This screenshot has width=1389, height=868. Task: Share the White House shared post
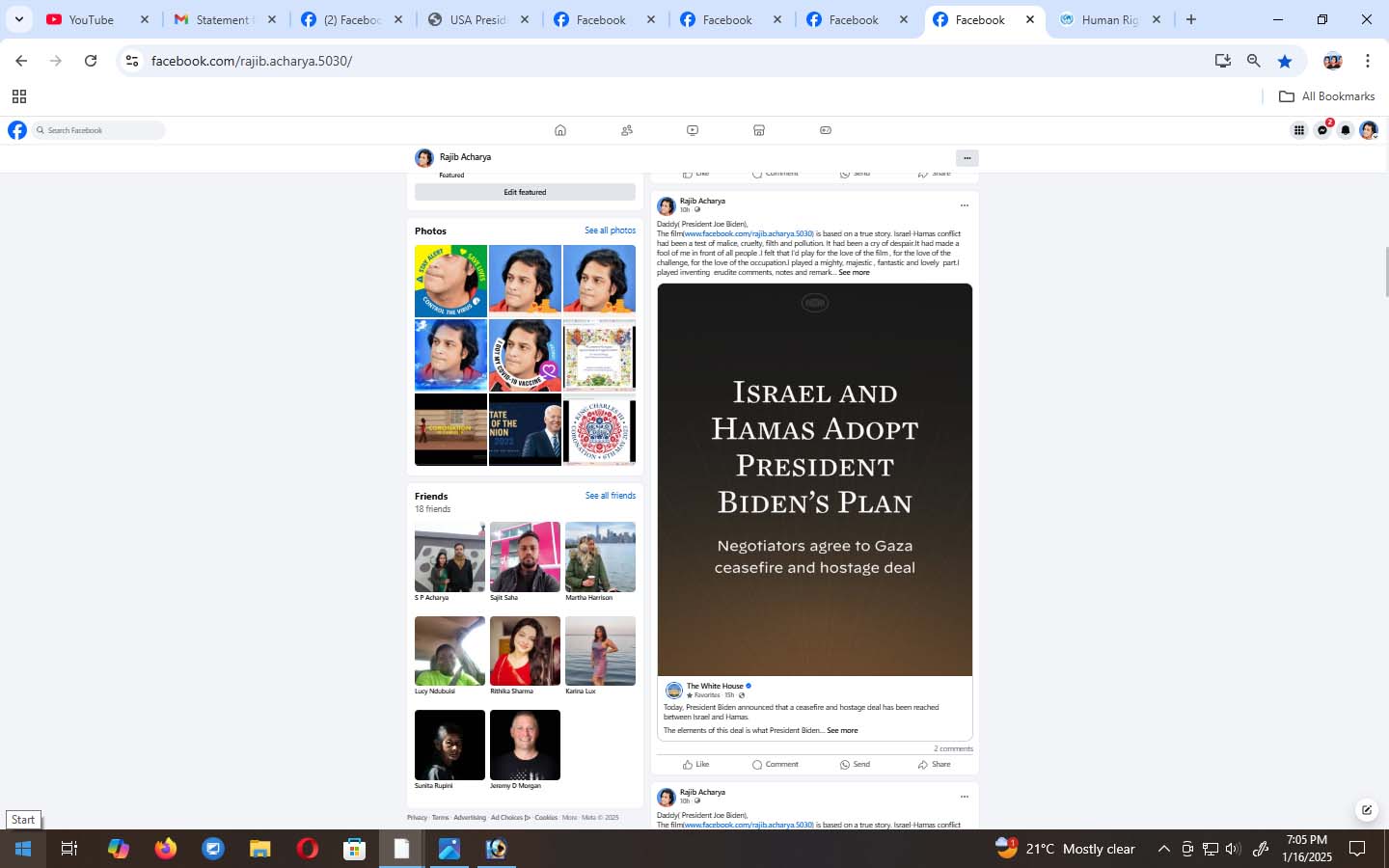[x=935, y=764]
